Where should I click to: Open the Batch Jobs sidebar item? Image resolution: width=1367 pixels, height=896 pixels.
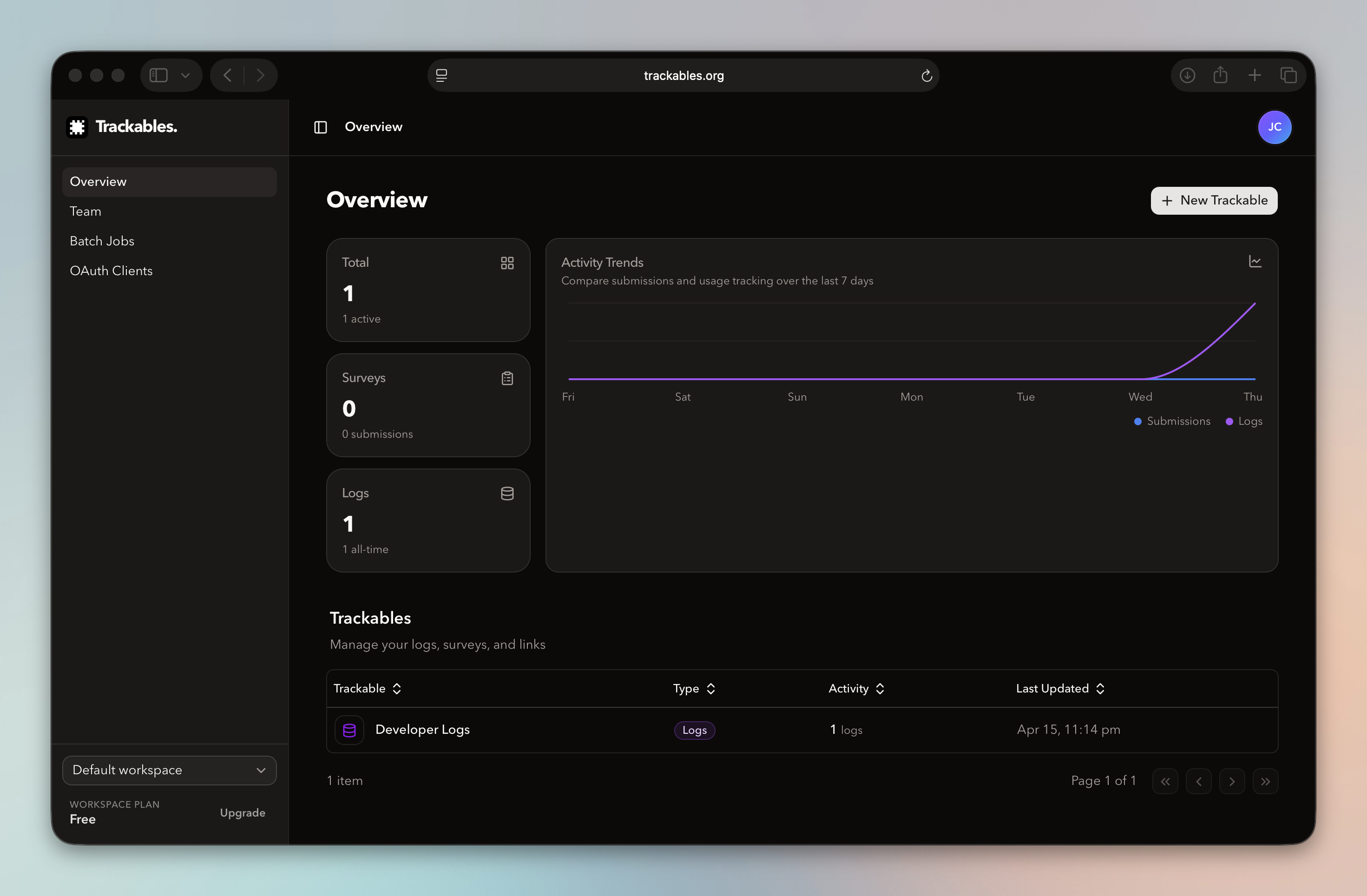pyautogui.click(x=102, y=241)
